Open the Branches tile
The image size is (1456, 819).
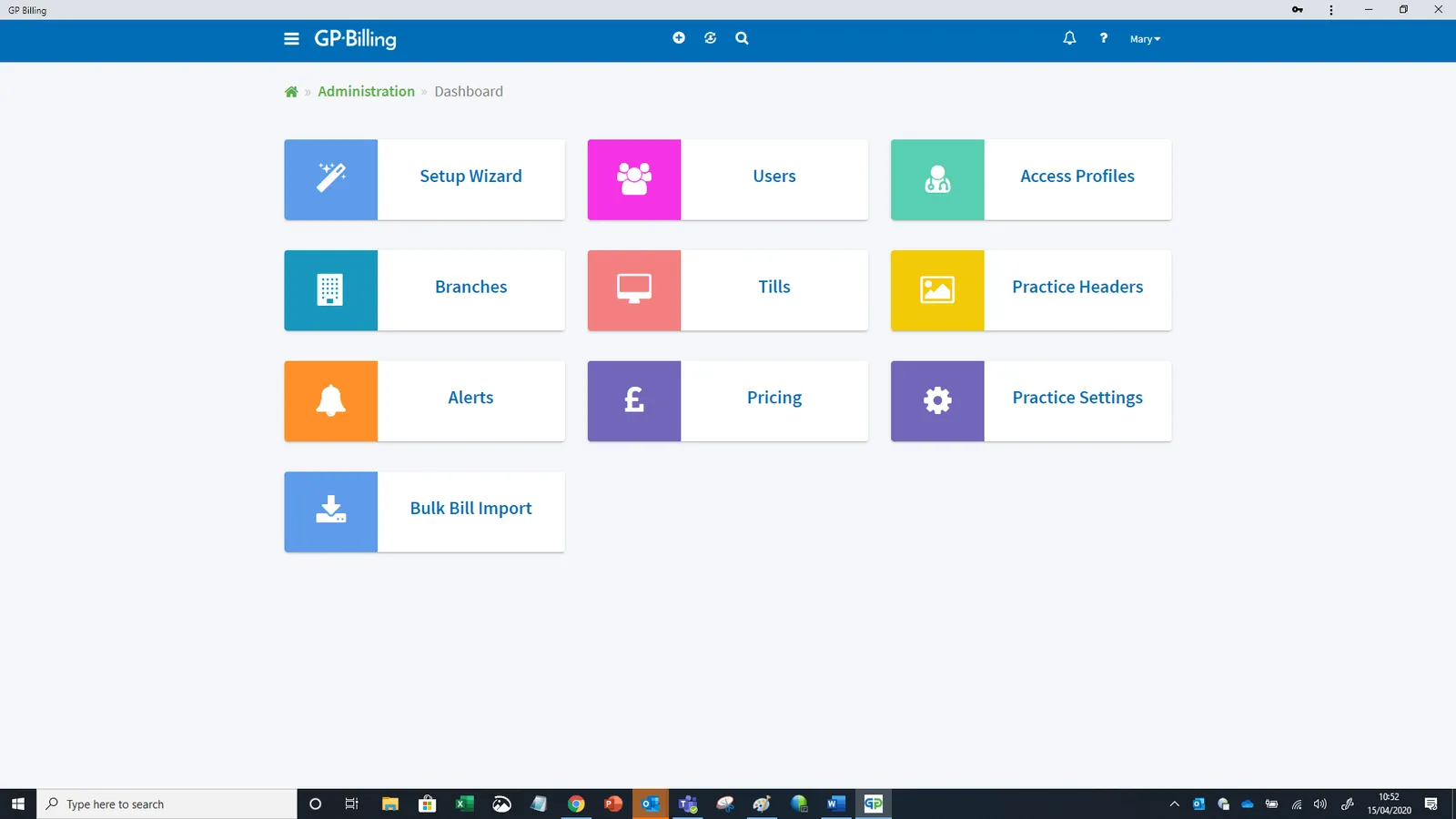424,290
